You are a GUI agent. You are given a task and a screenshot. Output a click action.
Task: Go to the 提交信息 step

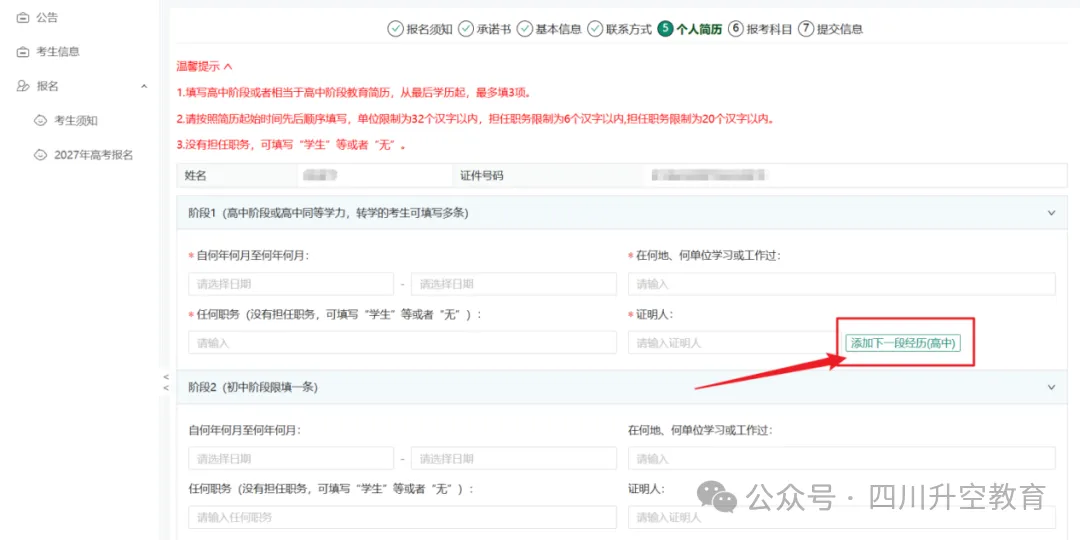click(x=840, y=29)
